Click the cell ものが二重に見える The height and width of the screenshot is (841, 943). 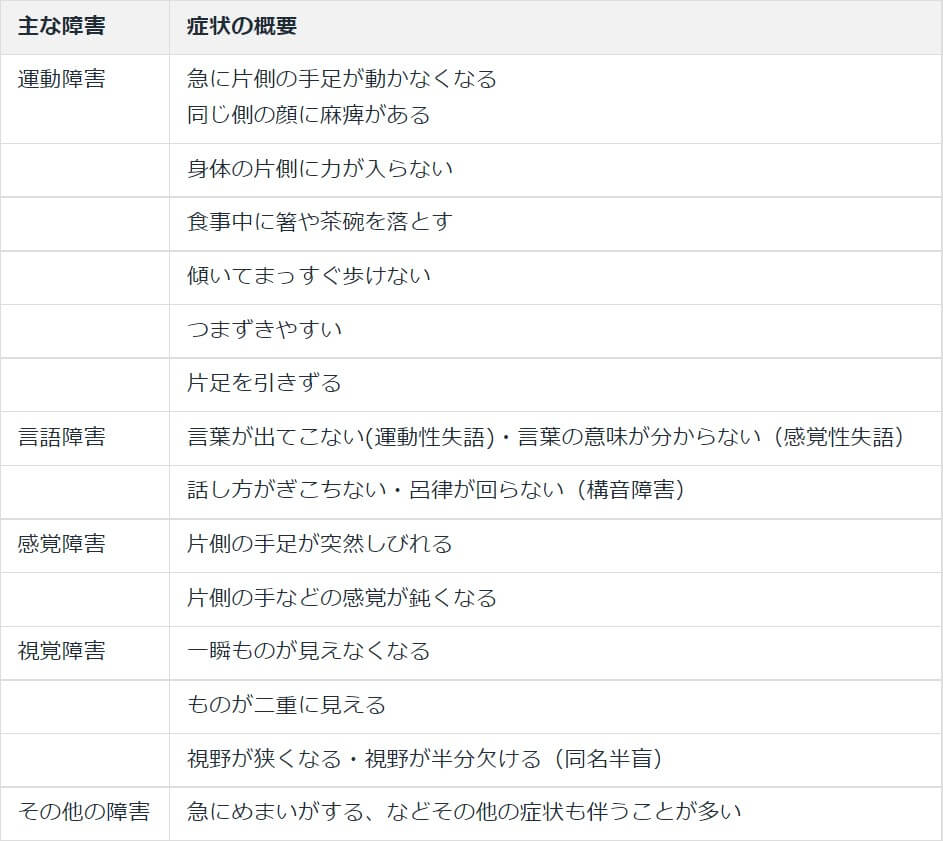(287, 706)
